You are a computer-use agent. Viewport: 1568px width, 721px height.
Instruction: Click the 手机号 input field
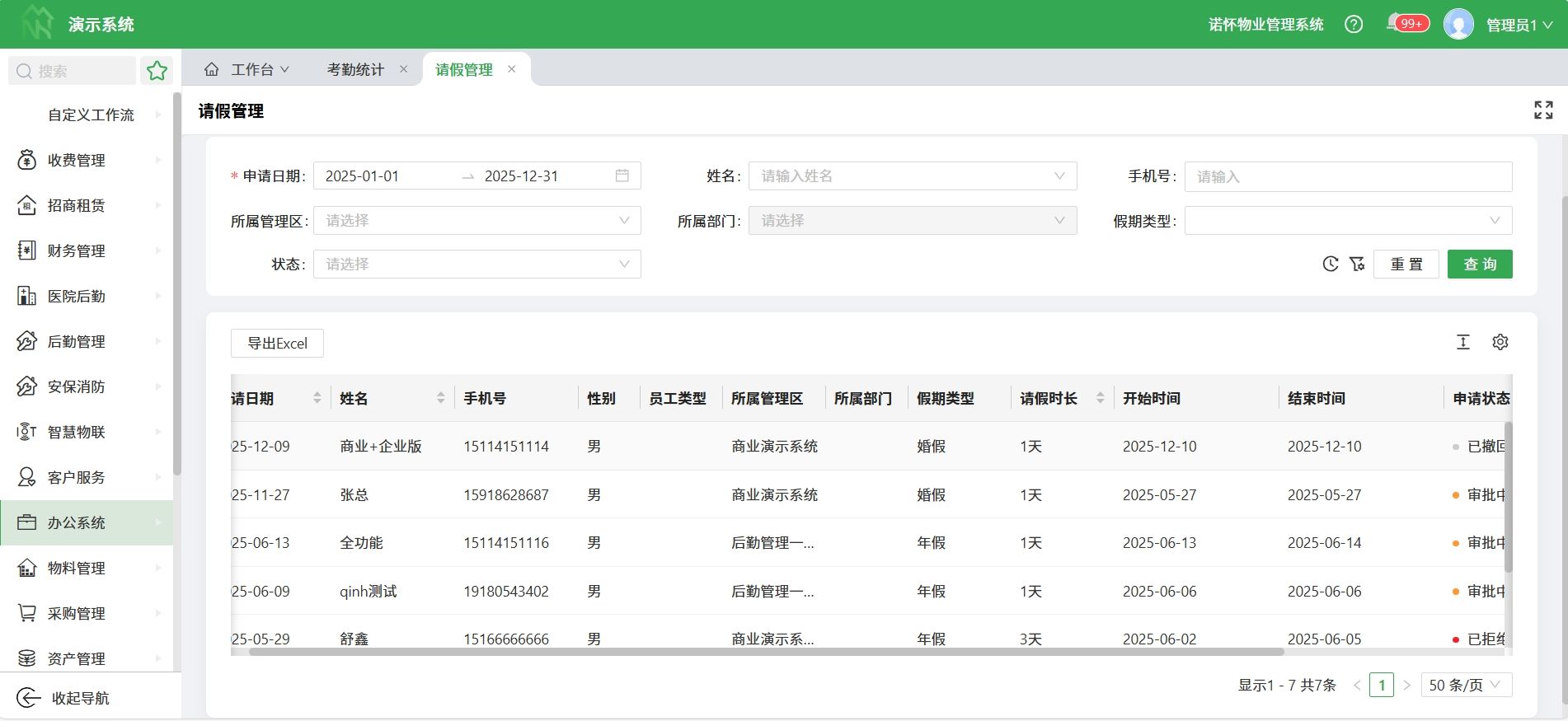tap(1347, 176)
